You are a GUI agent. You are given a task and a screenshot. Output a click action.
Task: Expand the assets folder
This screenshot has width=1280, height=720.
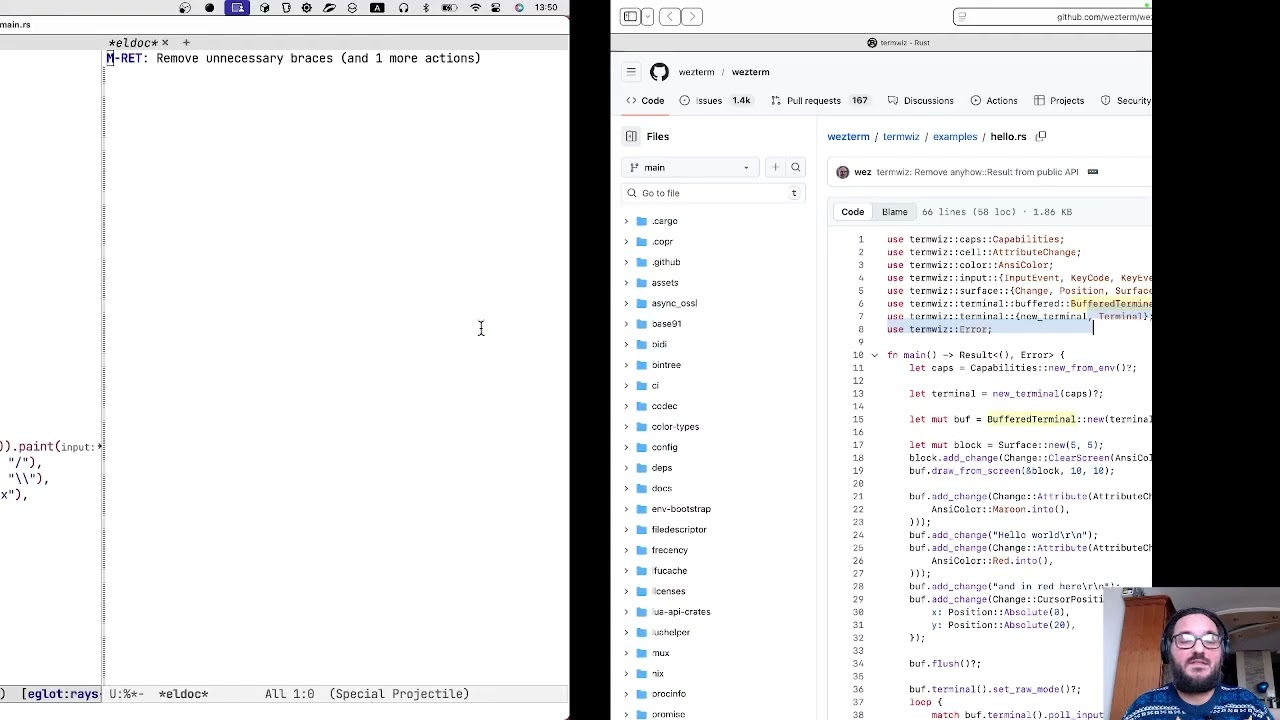click(627, 283)
